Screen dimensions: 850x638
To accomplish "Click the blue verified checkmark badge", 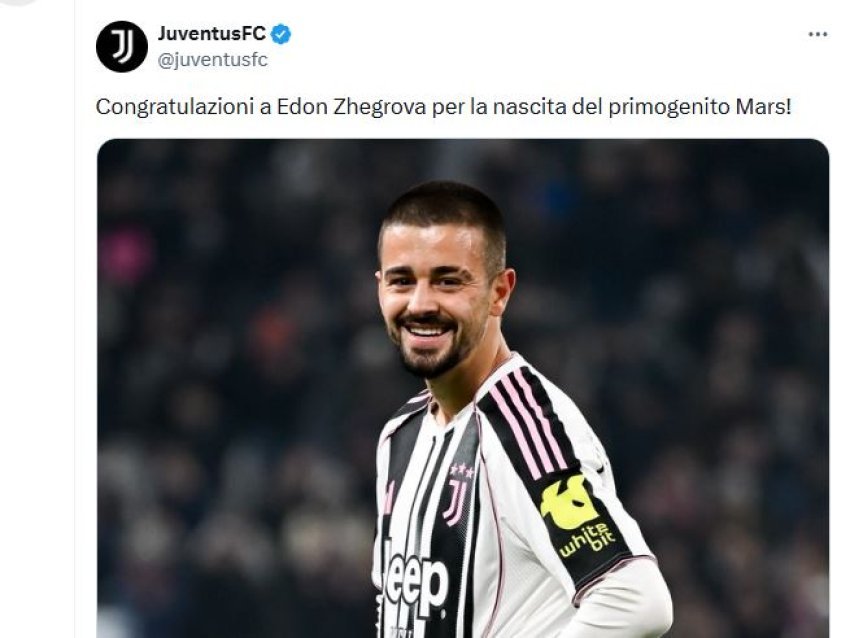I will [x=281, y=34].
